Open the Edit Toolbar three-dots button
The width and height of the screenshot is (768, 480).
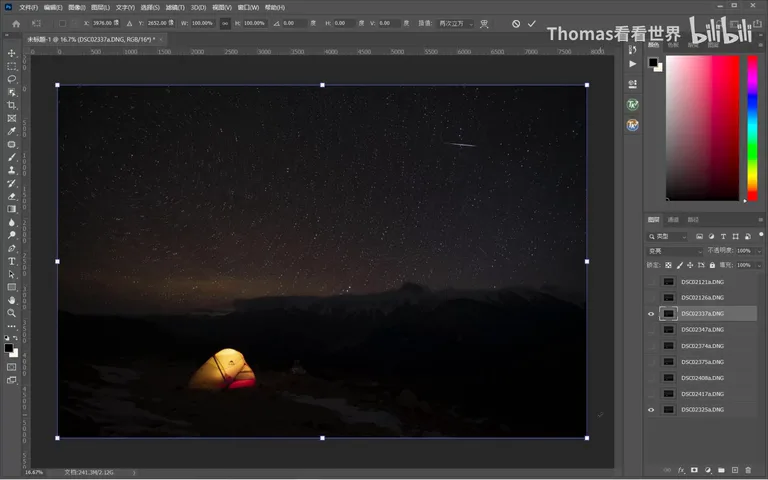(x=12, y=326)
